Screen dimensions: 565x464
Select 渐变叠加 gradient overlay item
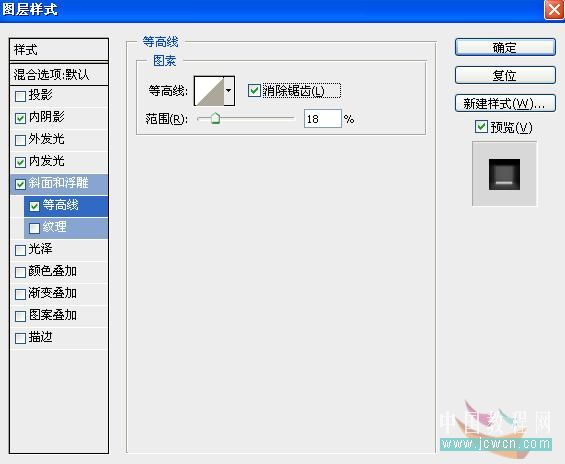(x=59, y=293)
